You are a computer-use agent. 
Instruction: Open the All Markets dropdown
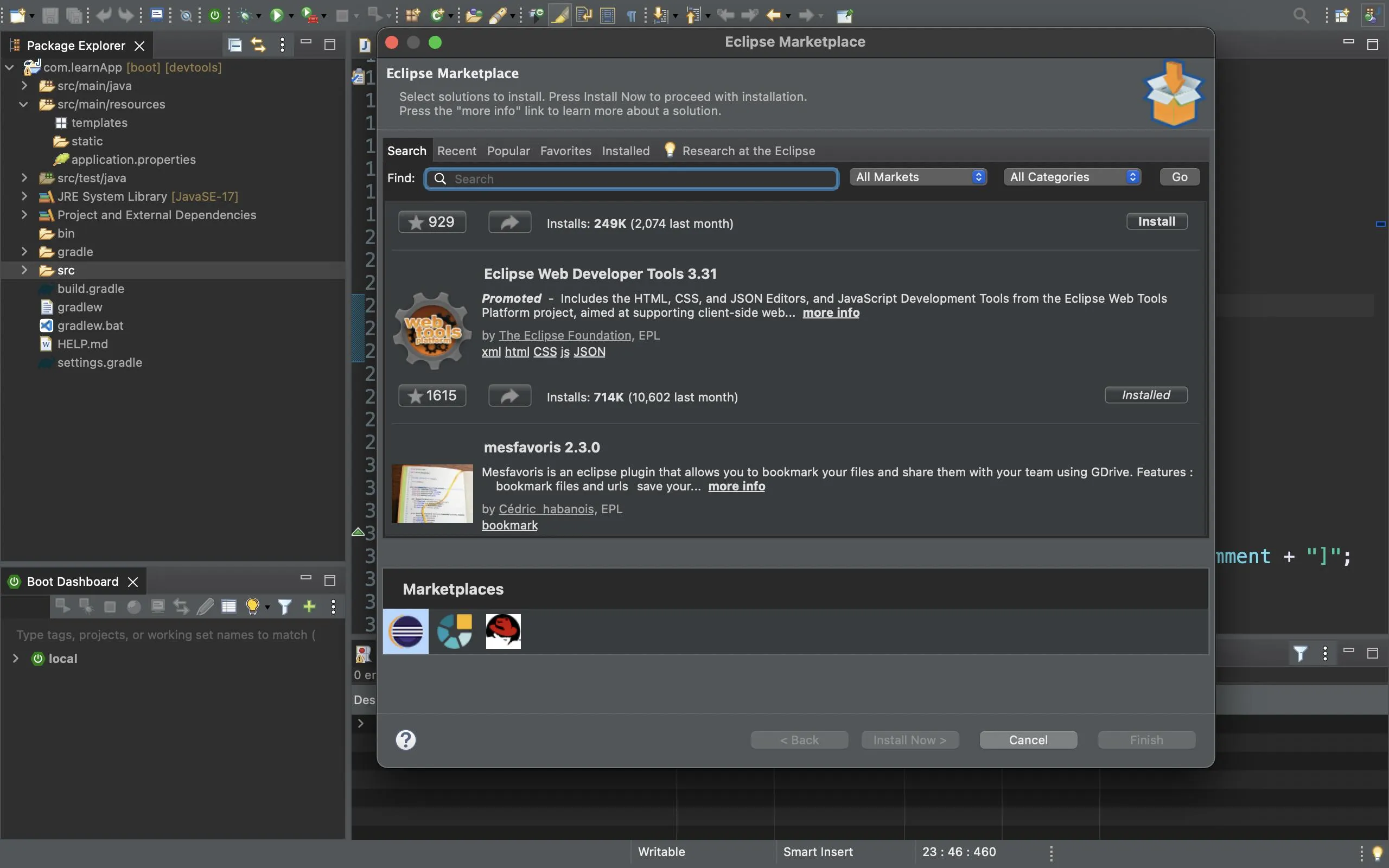click(x=918, y=177)
